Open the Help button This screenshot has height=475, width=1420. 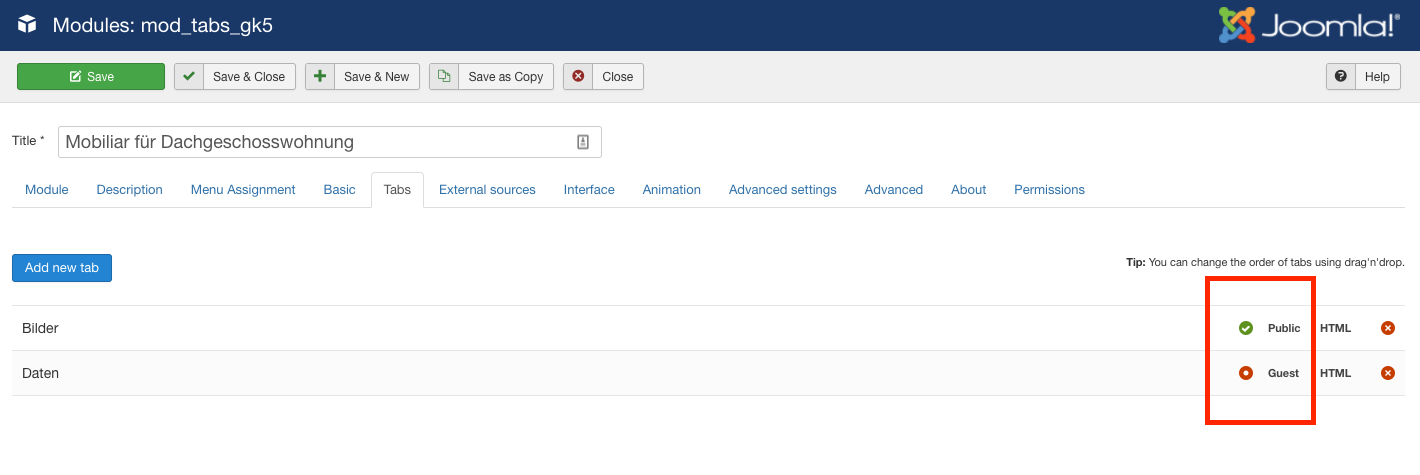(x=1363, y=77)
